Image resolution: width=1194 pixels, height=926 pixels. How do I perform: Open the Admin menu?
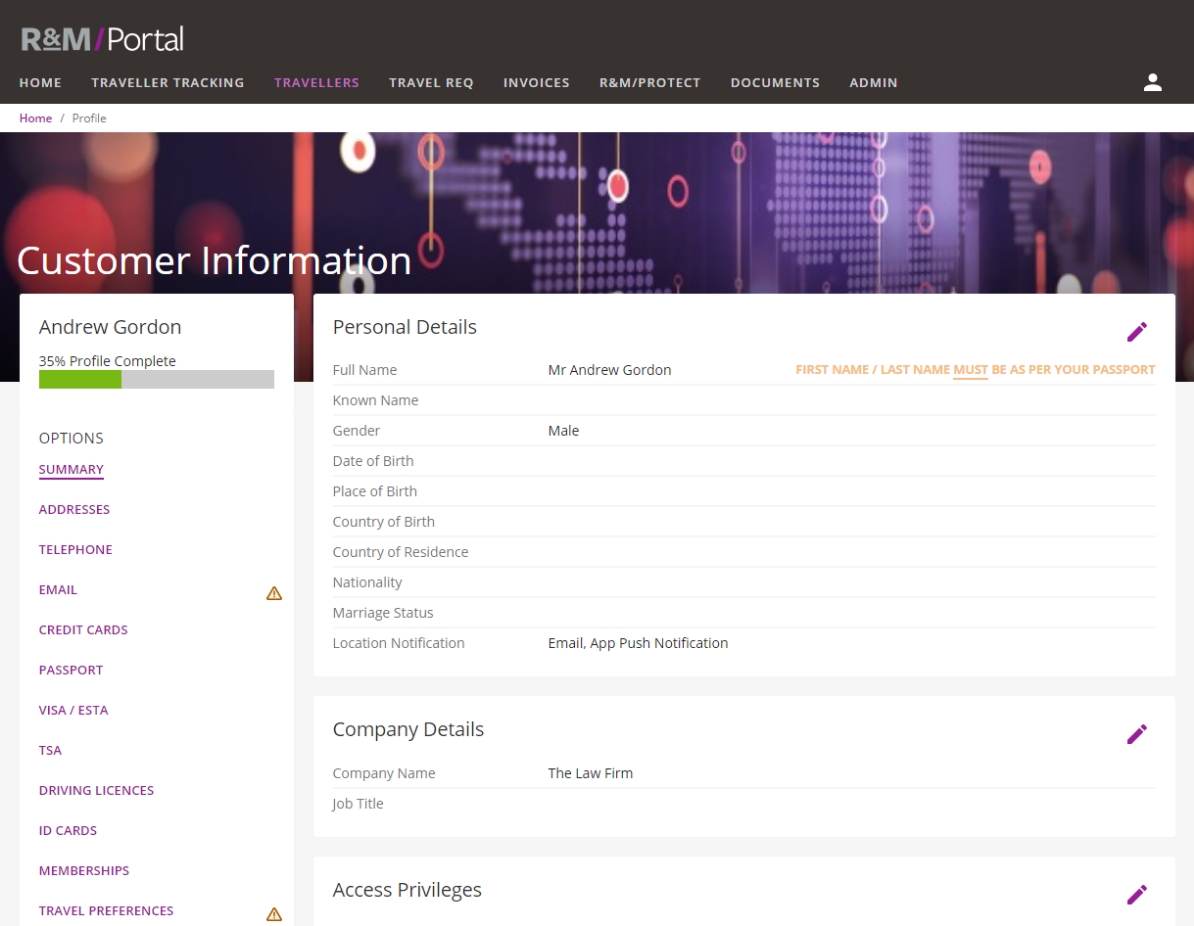[x=873, y=83]
